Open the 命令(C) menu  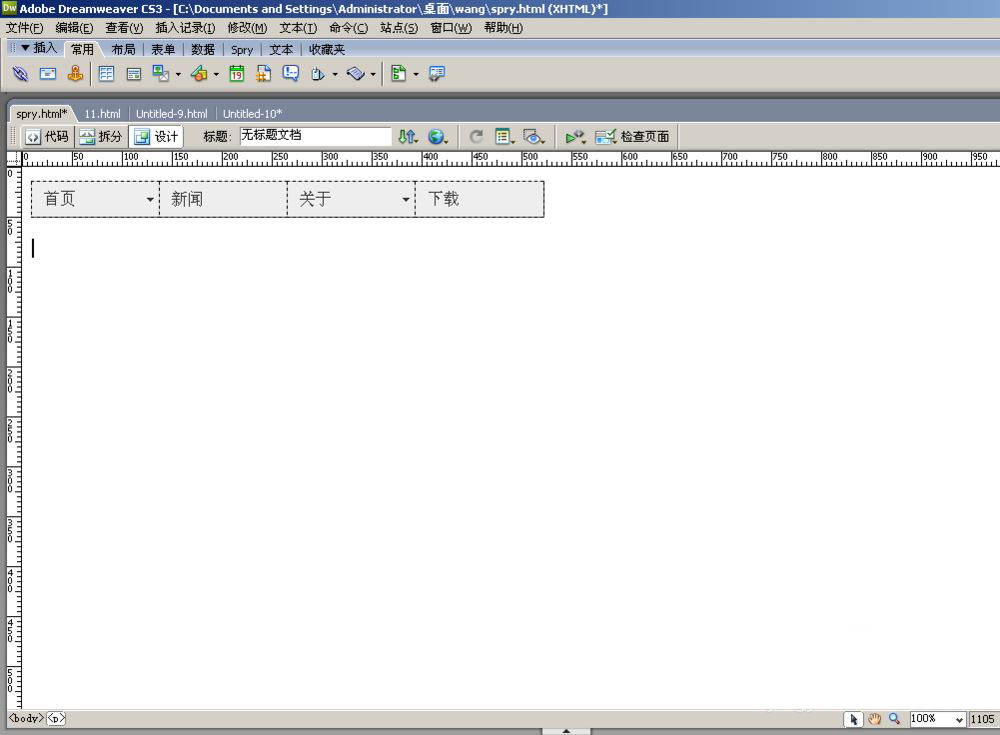tap(348, 28)
